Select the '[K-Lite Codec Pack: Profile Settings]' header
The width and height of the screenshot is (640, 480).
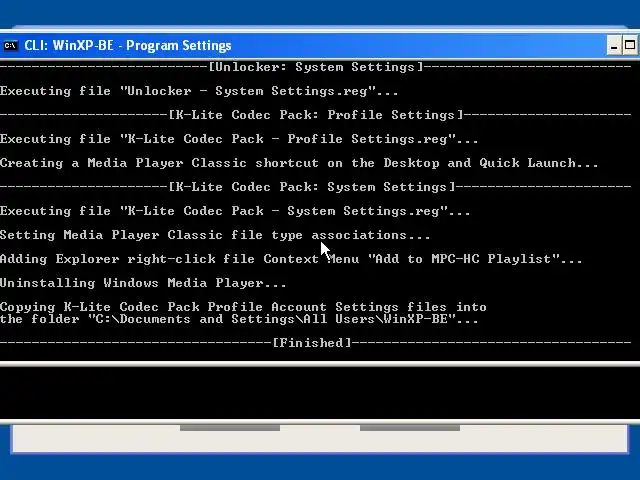click(x=316, y=115)
